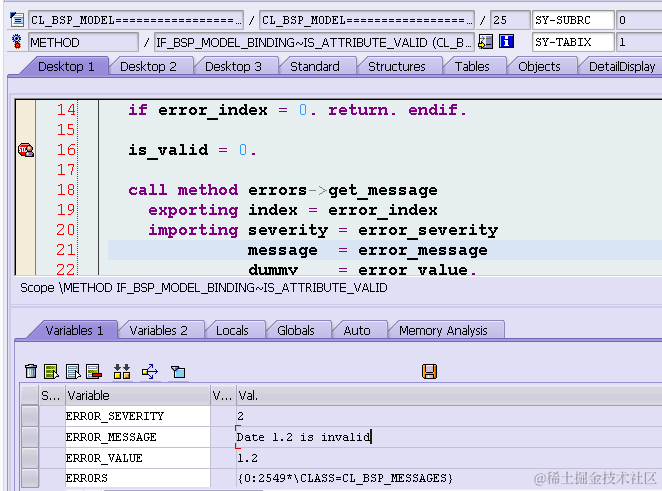Click the ERROR_SEVERITY variable name cell
The height and width of the screenshot is (491, 662).
click(138, 416)
